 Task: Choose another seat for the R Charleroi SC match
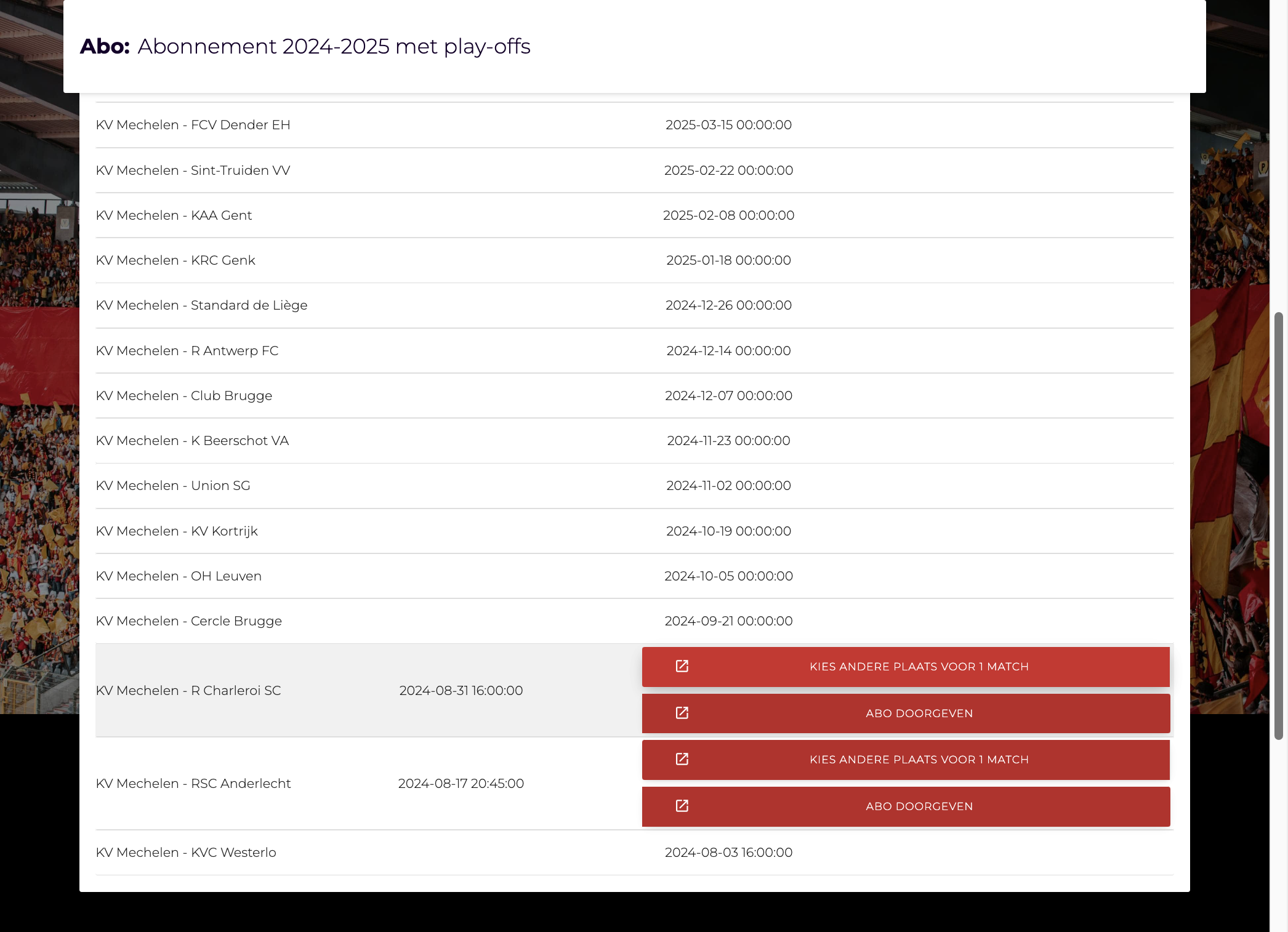coord(906,667)
